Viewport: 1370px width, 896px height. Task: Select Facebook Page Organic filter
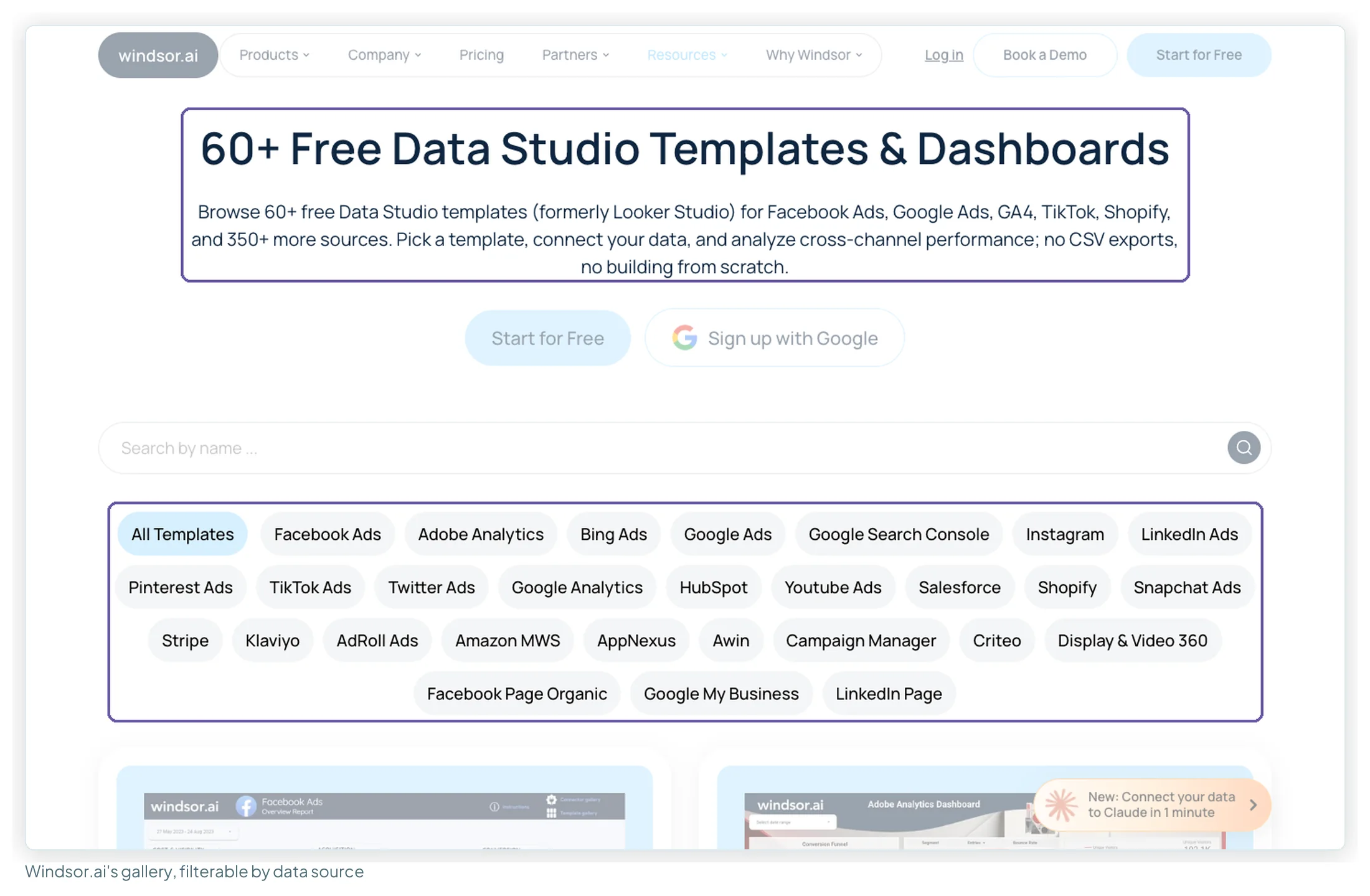pos(517,694)
